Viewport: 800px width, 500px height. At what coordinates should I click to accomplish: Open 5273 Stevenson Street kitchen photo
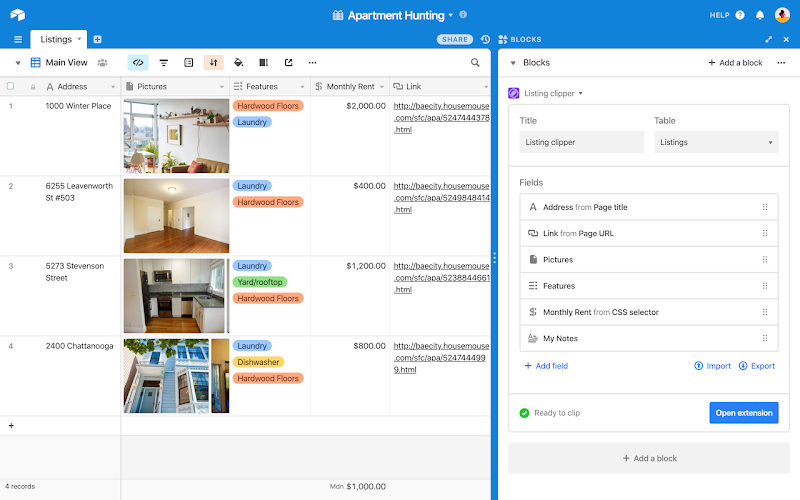[174, 296]
